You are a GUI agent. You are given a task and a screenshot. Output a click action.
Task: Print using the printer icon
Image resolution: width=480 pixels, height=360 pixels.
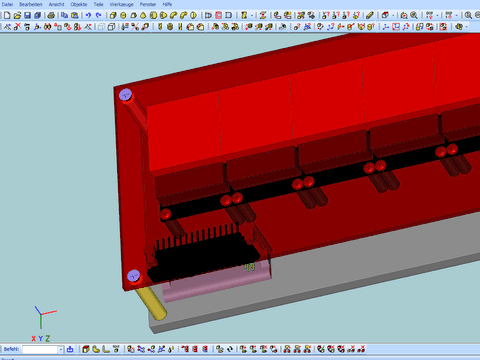[x=51, y=15]
